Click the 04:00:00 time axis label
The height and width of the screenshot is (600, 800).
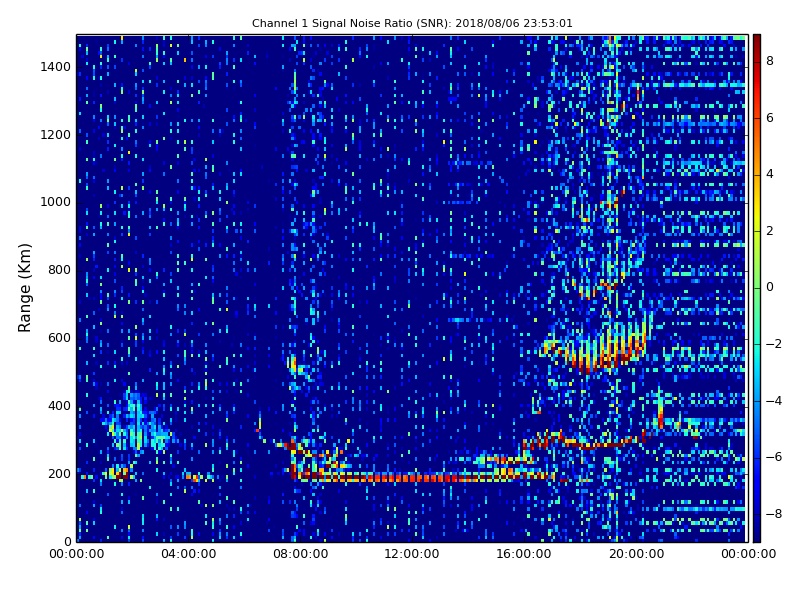pyautogui.click(x=189, y=554)
